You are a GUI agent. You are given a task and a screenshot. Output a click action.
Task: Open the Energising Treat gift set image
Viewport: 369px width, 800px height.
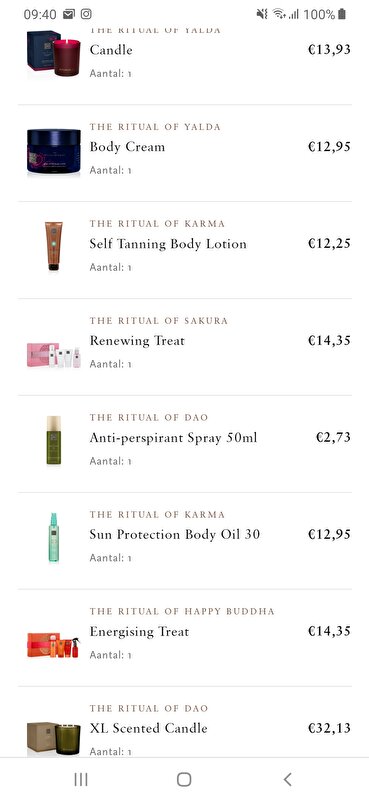pyautogui.click(x=54, y=645)
